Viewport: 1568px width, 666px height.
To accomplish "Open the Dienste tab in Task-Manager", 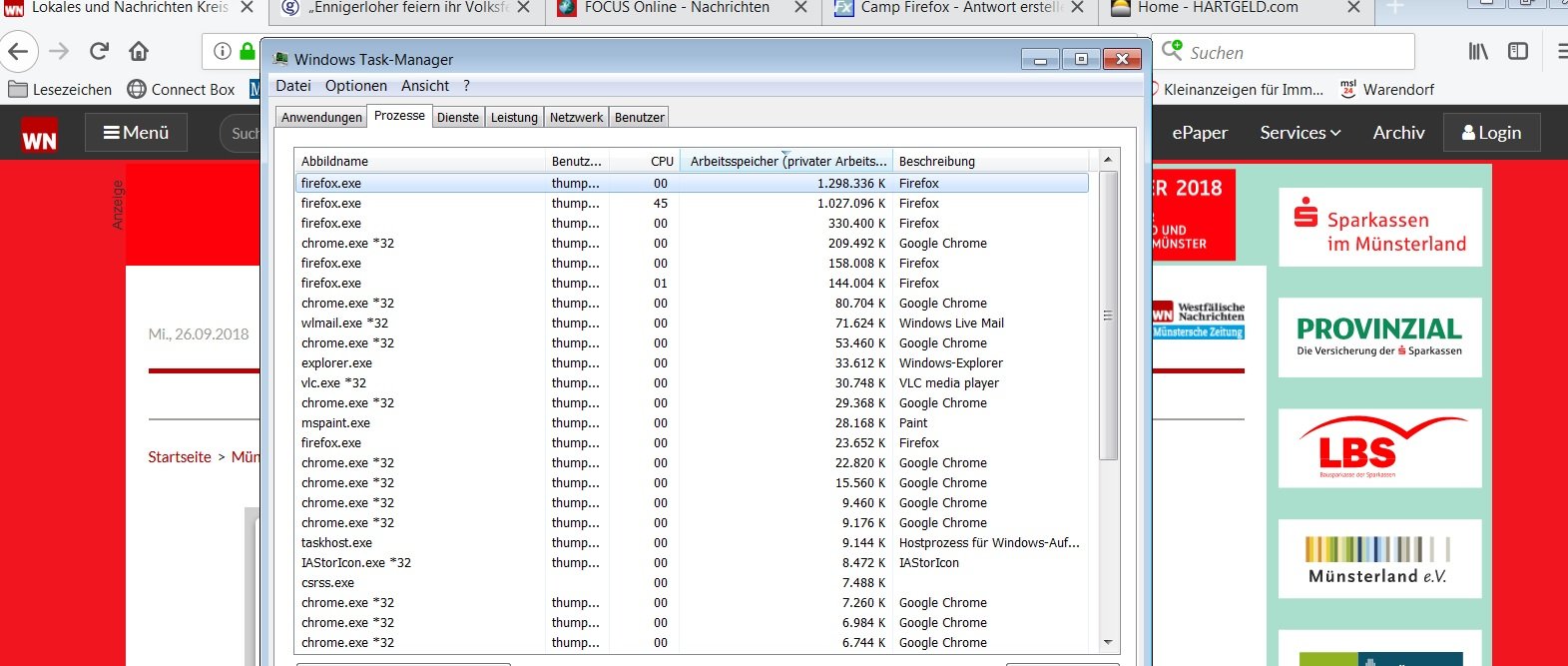I will 458,117.
